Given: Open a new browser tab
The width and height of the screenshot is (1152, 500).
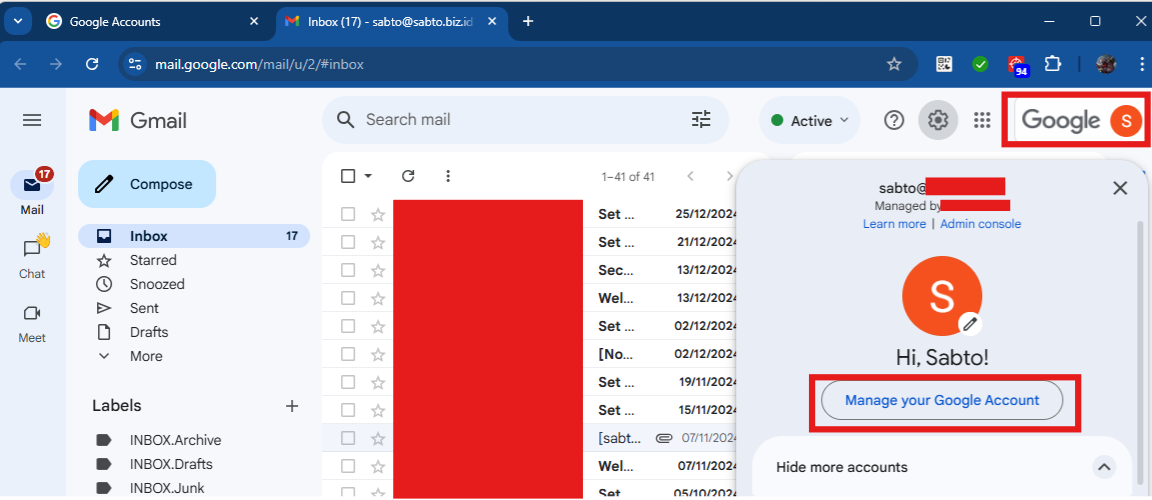Looking at the screenshot, I should click(528, 21).
